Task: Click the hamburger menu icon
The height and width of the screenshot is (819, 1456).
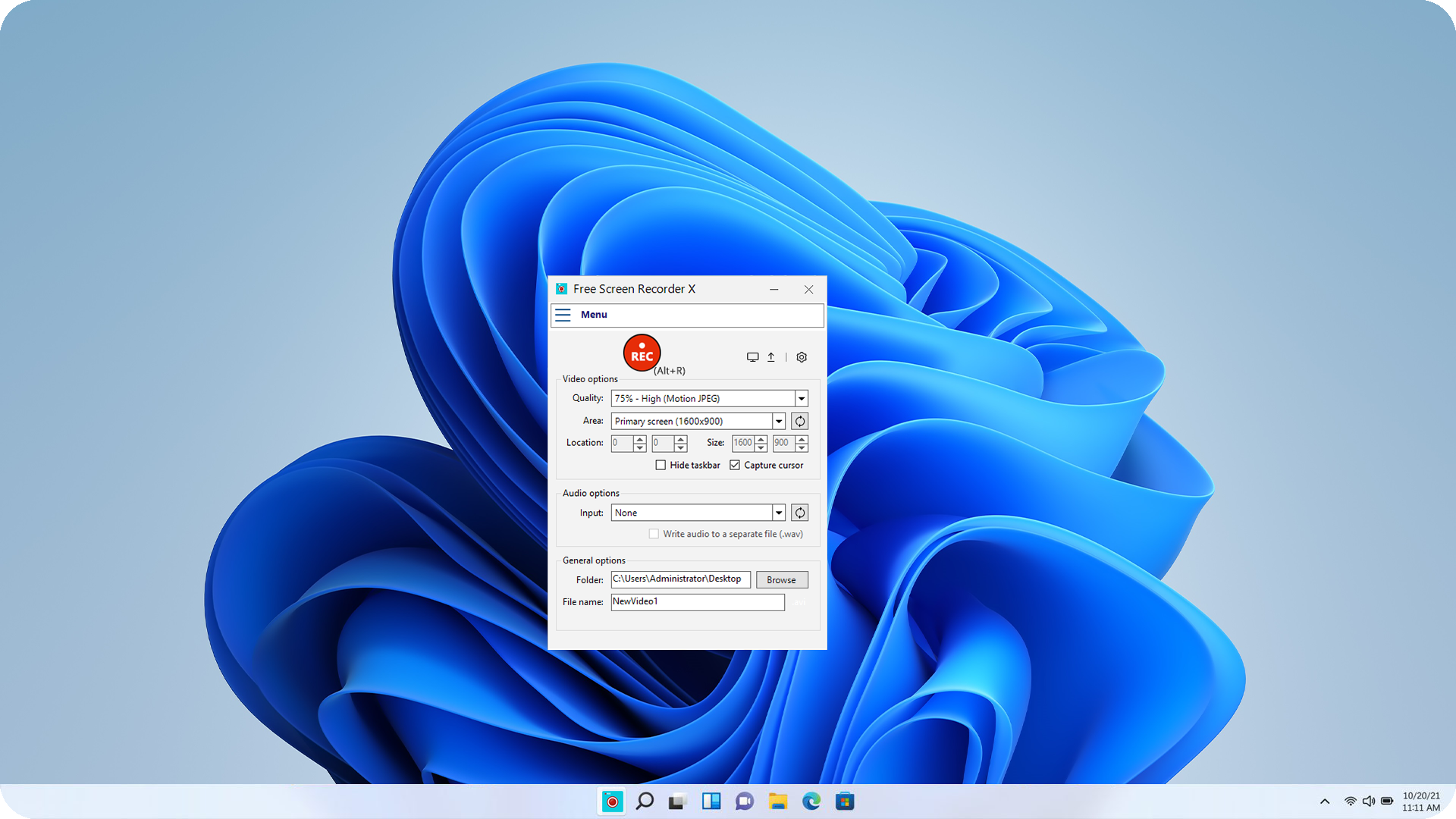Action: point(563,315)
